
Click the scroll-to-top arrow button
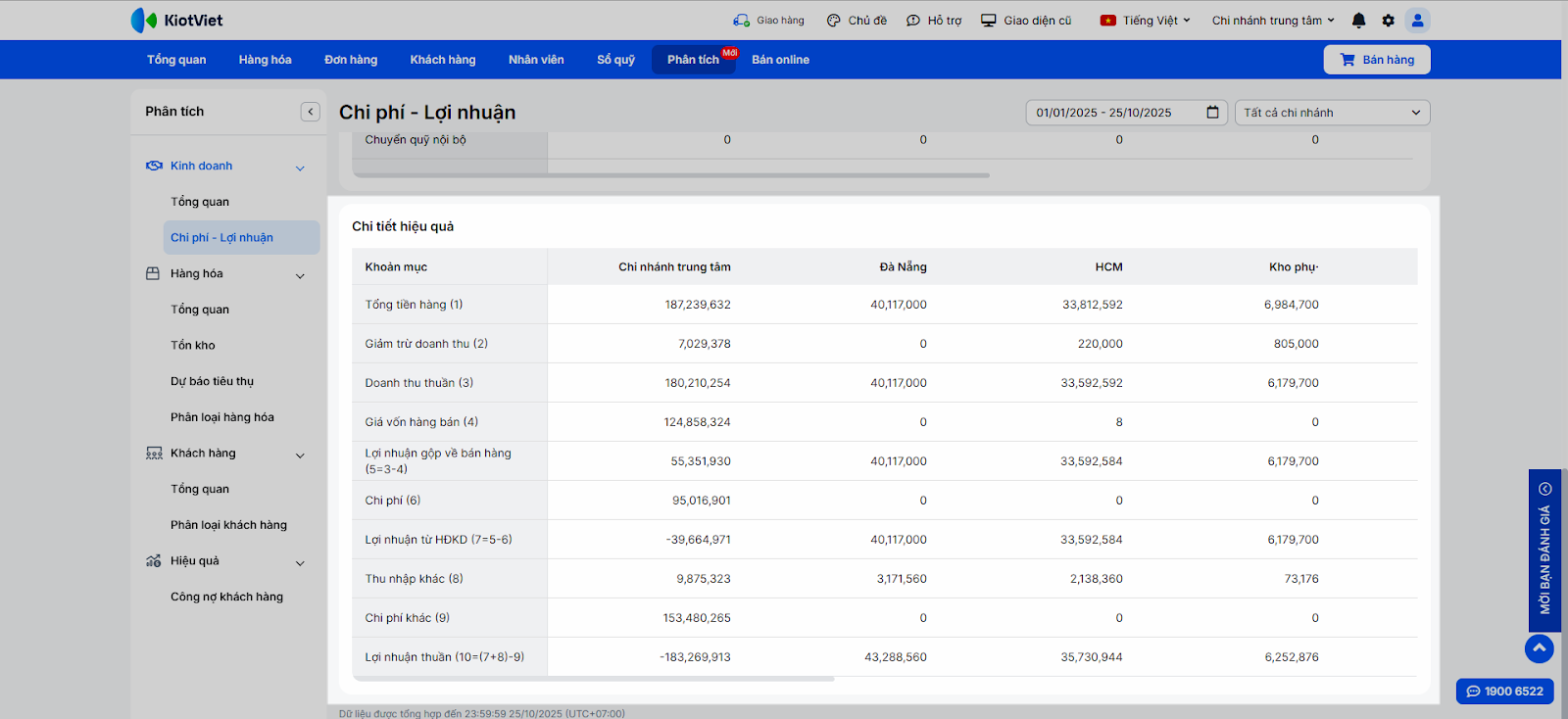point(1539,648)
